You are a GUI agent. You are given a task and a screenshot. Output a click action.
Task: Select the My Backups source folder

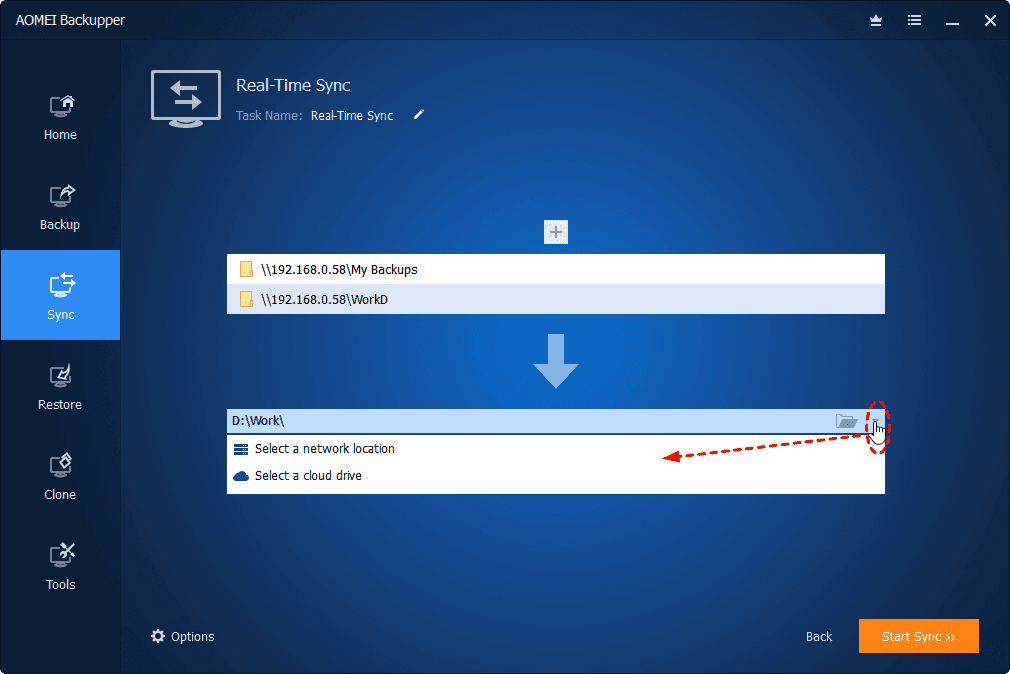pyautogui.click(x=339, y=269)
